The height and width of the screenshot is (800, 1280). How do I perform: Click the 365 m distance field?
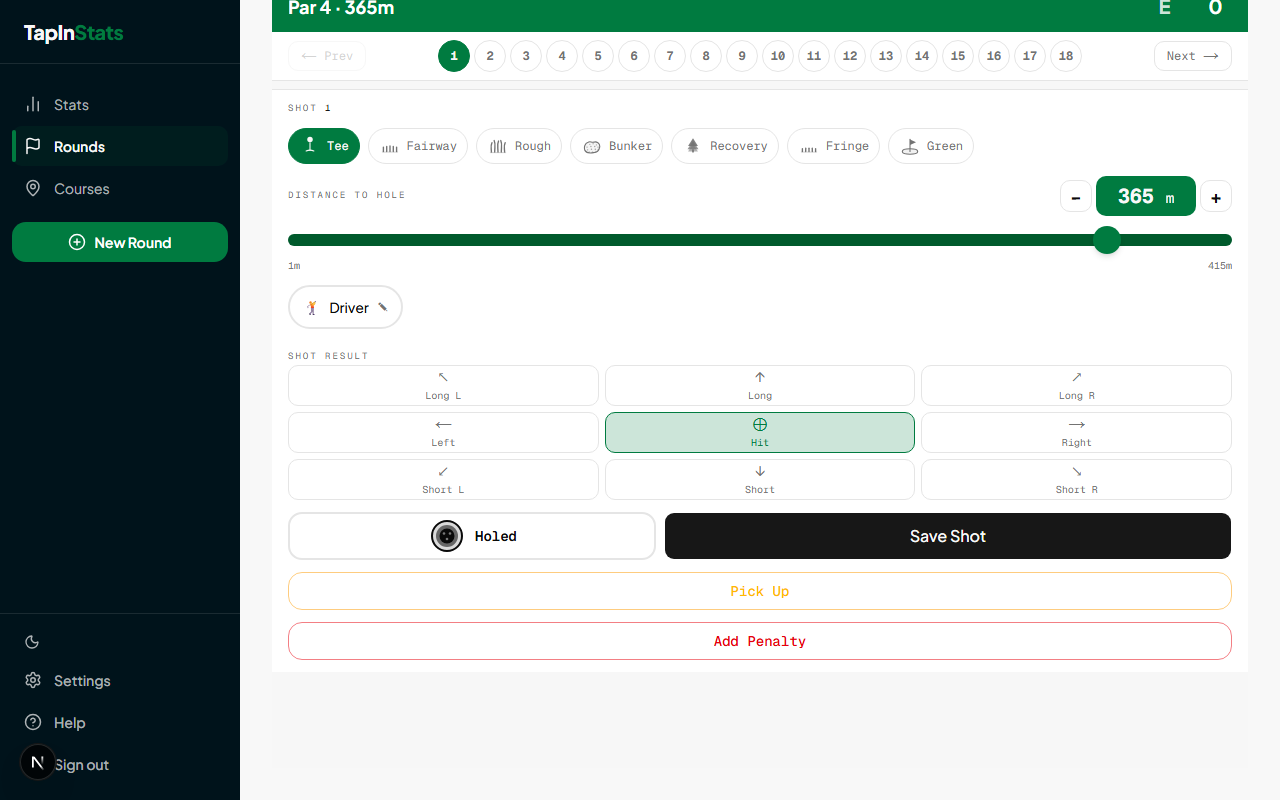1146,196
